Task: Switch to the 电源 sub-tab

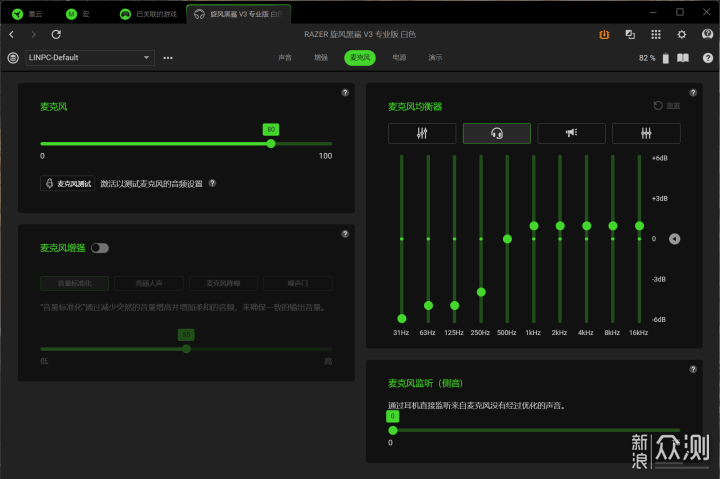Action: point(399,58)
